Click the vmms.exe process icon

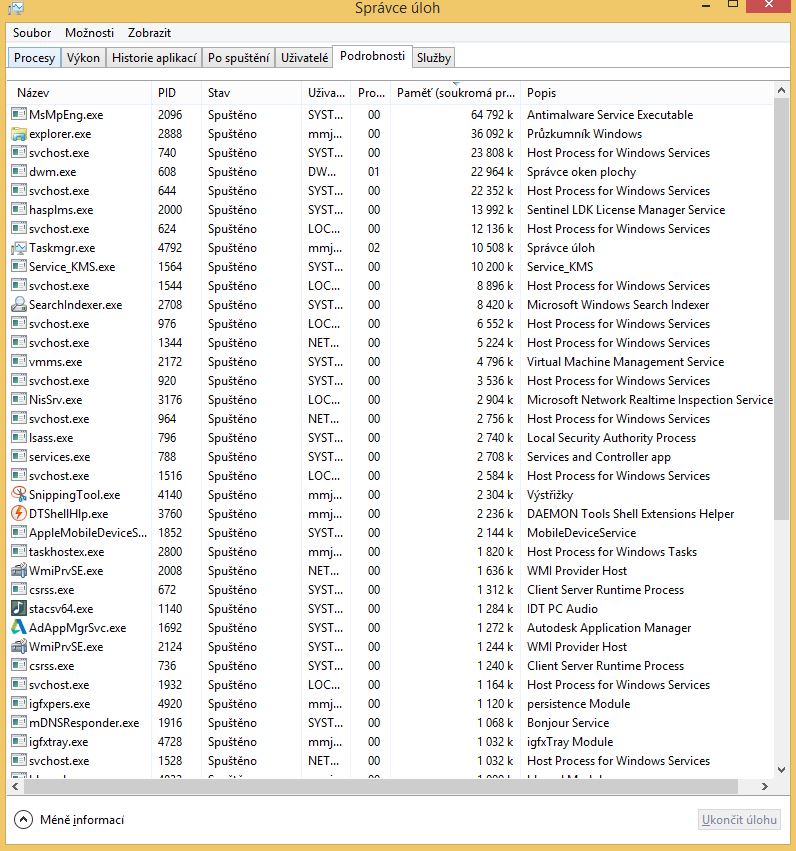pyautogui.click(x=19, y=361)
